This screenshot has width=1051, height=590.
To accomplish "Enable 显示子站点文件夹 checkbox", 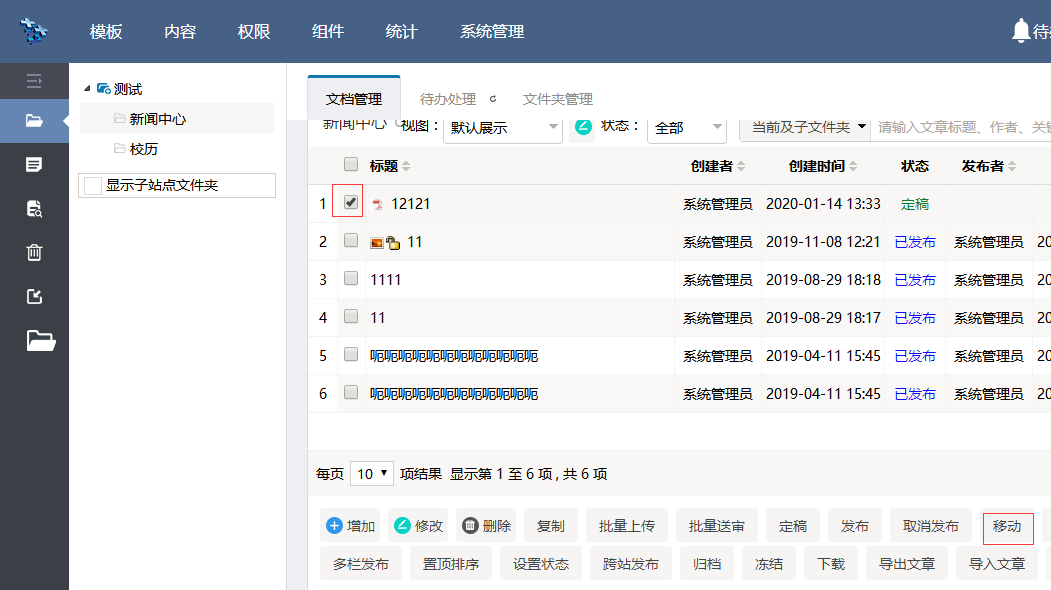I will (93, 186).
